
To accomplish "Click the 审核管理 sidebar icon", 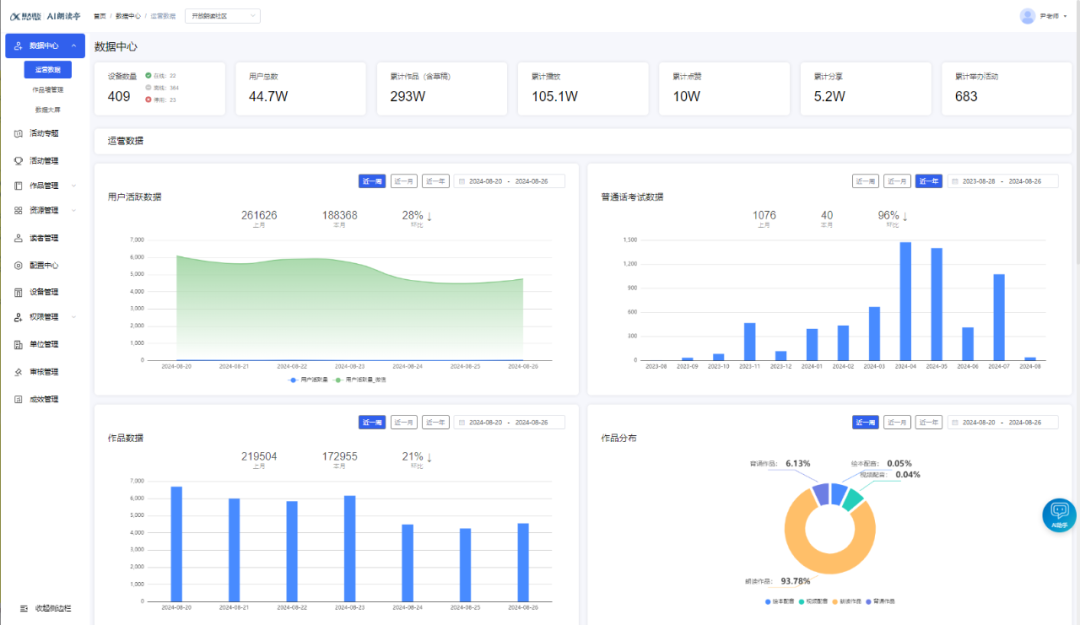I will 18,372.
